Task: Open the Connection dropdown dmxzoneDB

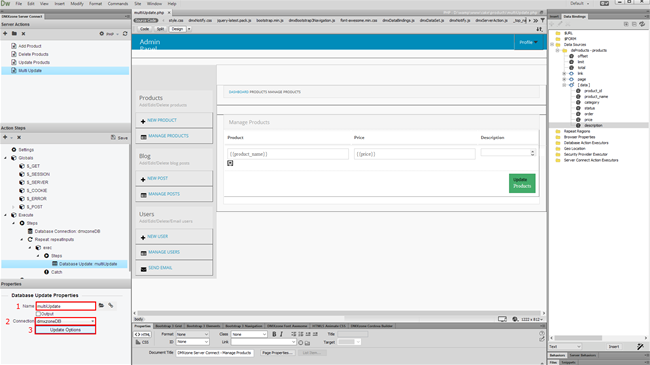Action: [65, 321]
